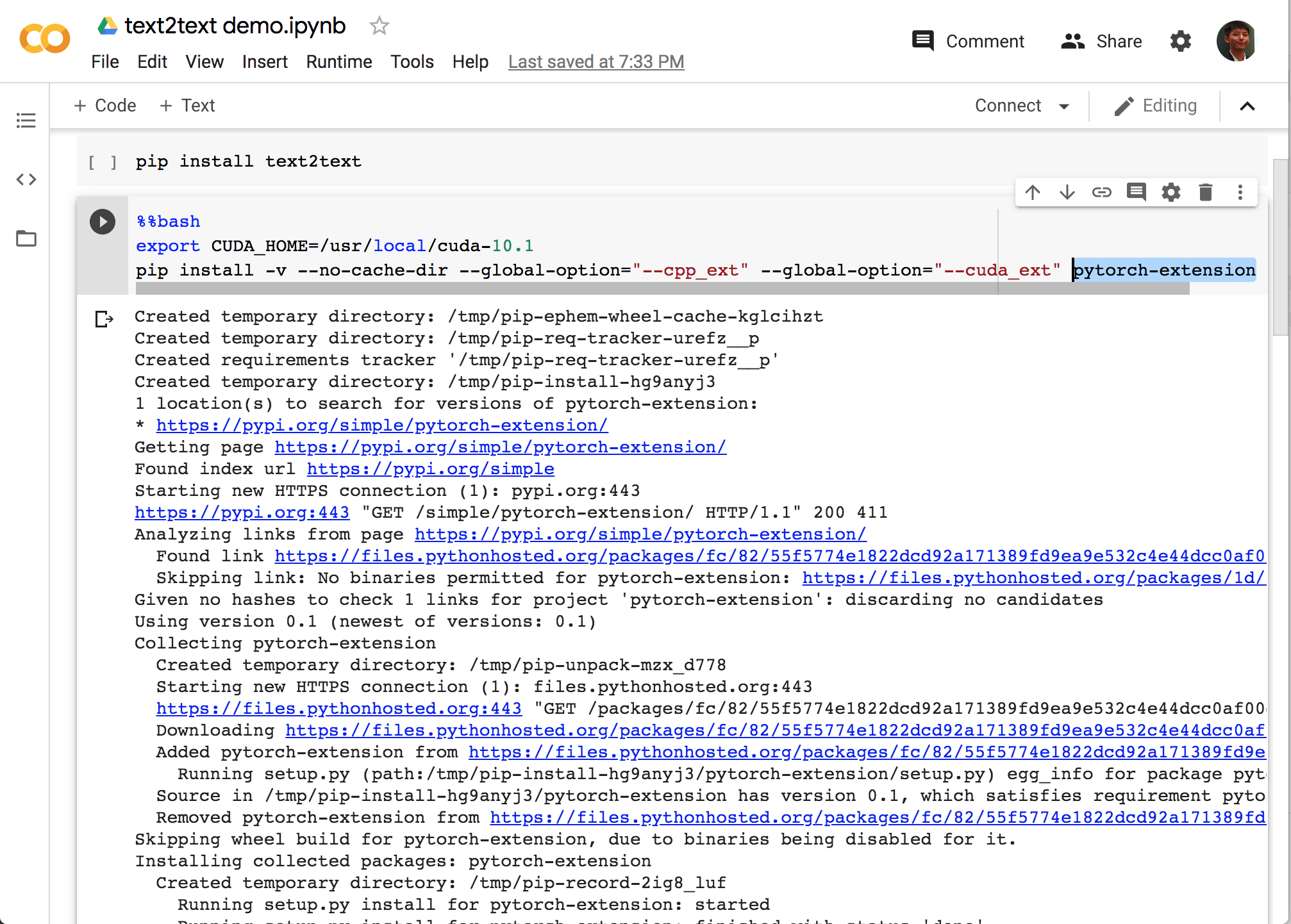Open the Runtime menu
The image size is (1291, 924).
[x=338, y=62]
